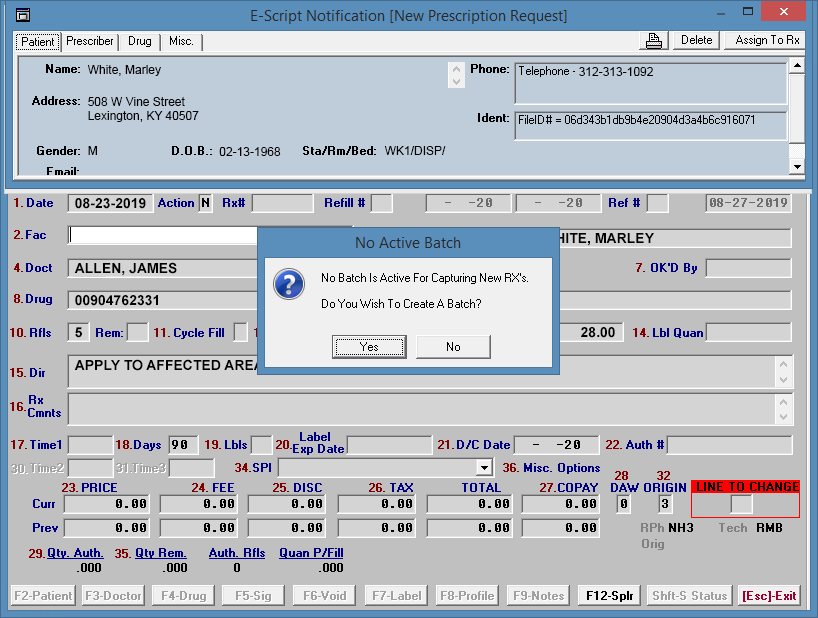The height and width of the screenshot is (618, 818).
Task: Expand the SPI dropdown list
Action: 485,467
